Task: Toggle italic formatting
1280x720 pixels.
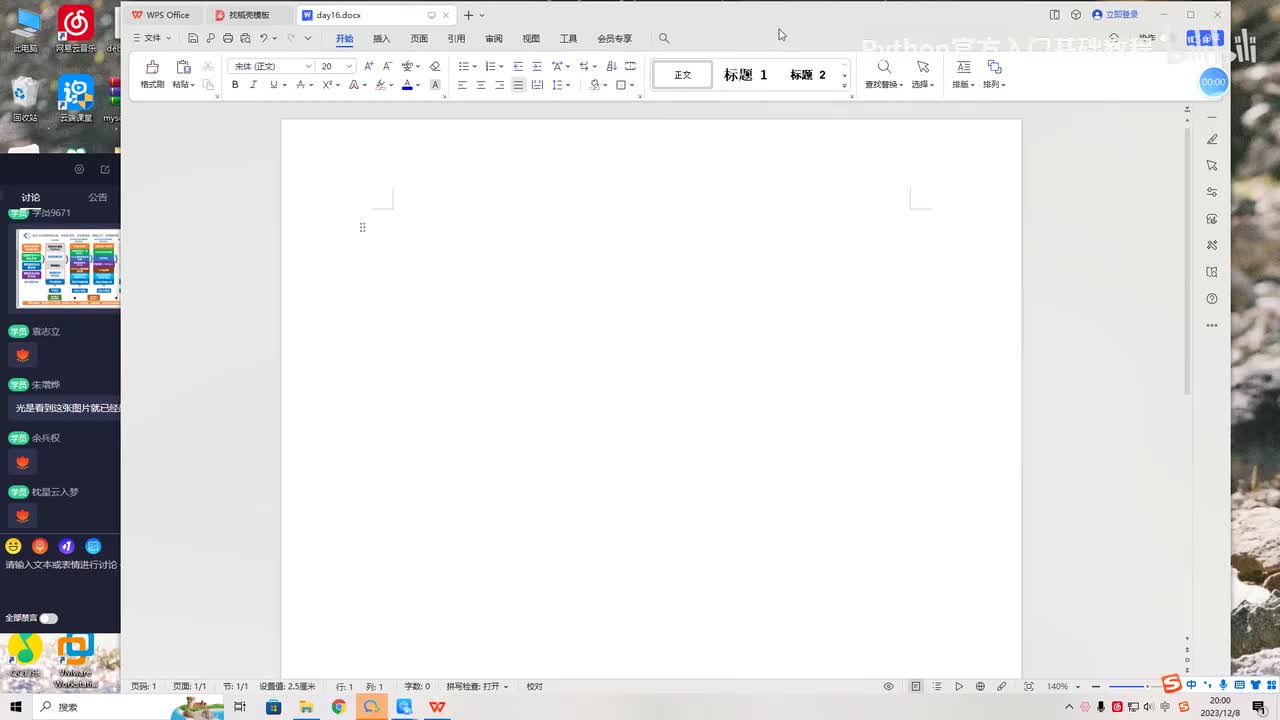Action: [x=253, y=85]
